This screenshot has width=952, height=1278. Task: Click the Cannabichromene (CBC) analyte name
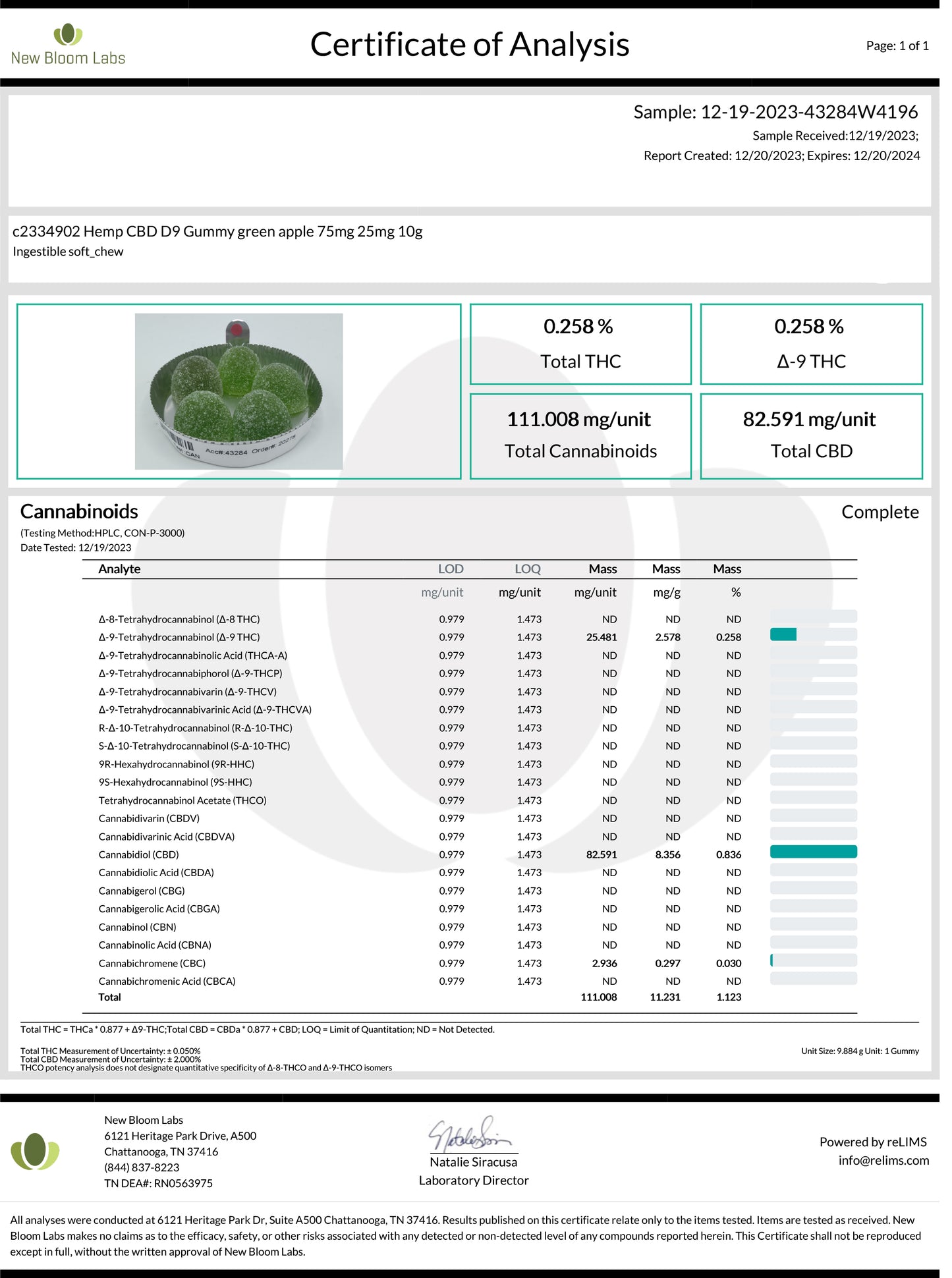[152, 963]
